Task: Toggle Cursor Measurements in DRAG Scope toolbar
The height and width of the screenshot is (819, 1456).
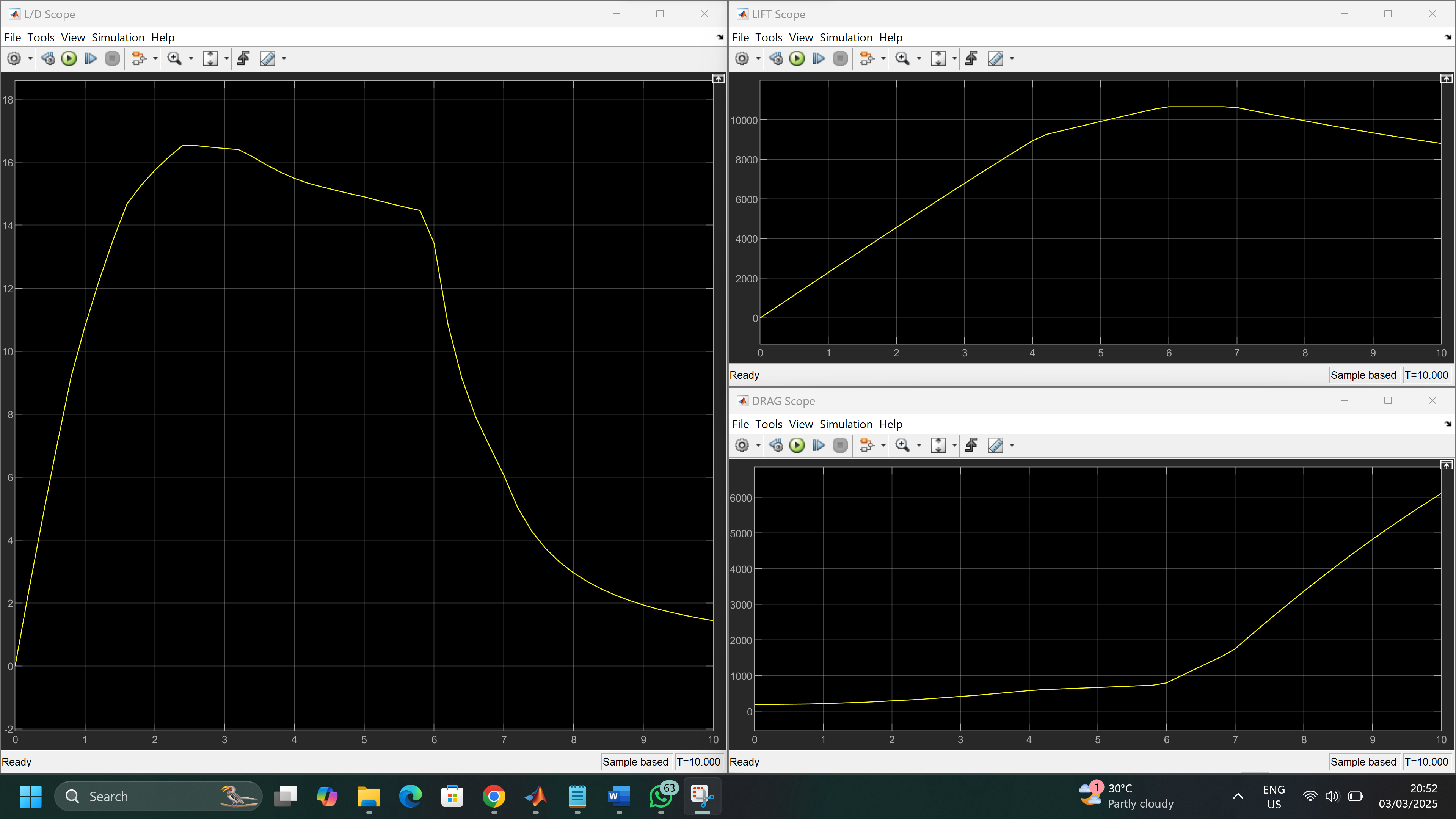Action: [x=995, y=446]
